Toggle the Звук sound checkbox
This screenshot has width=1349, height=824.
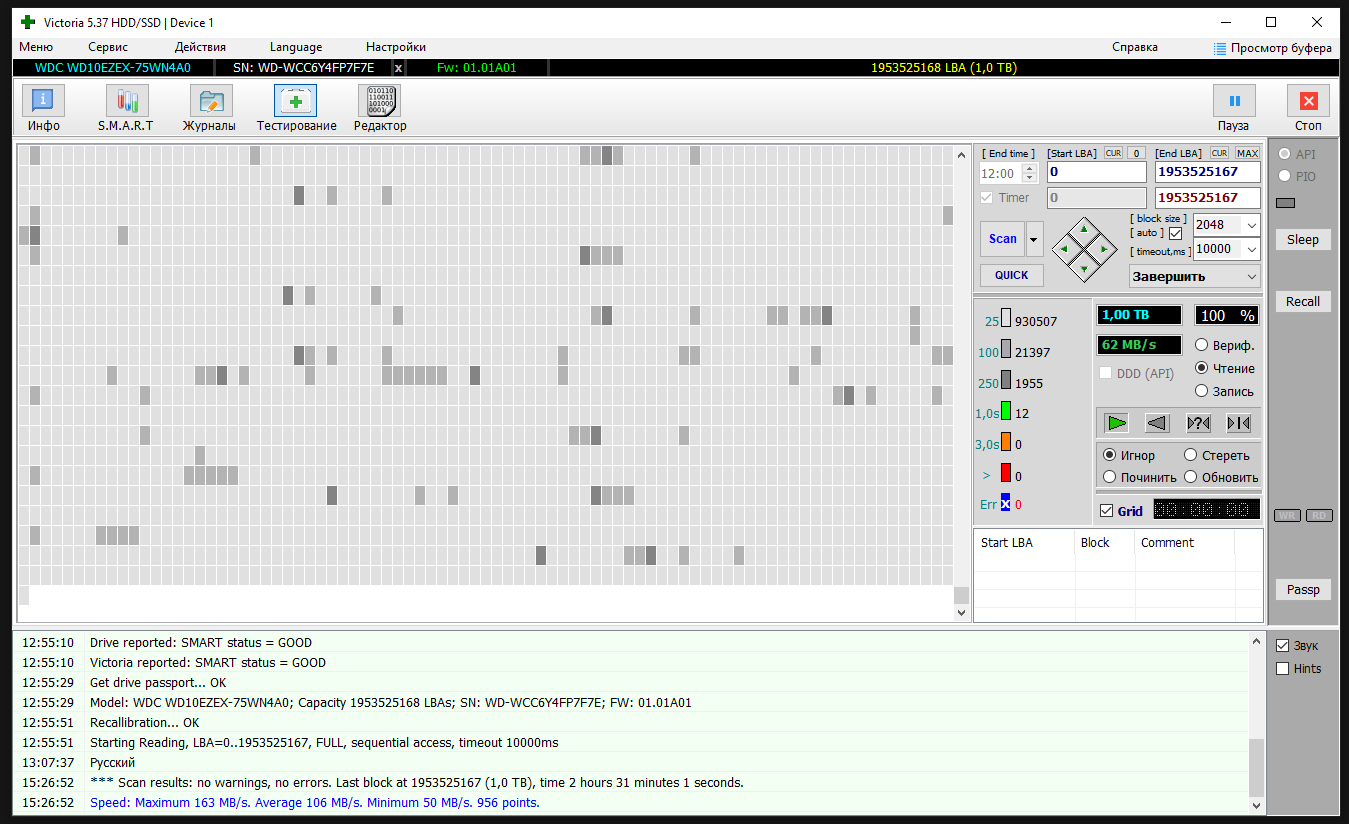(1282, 646)
